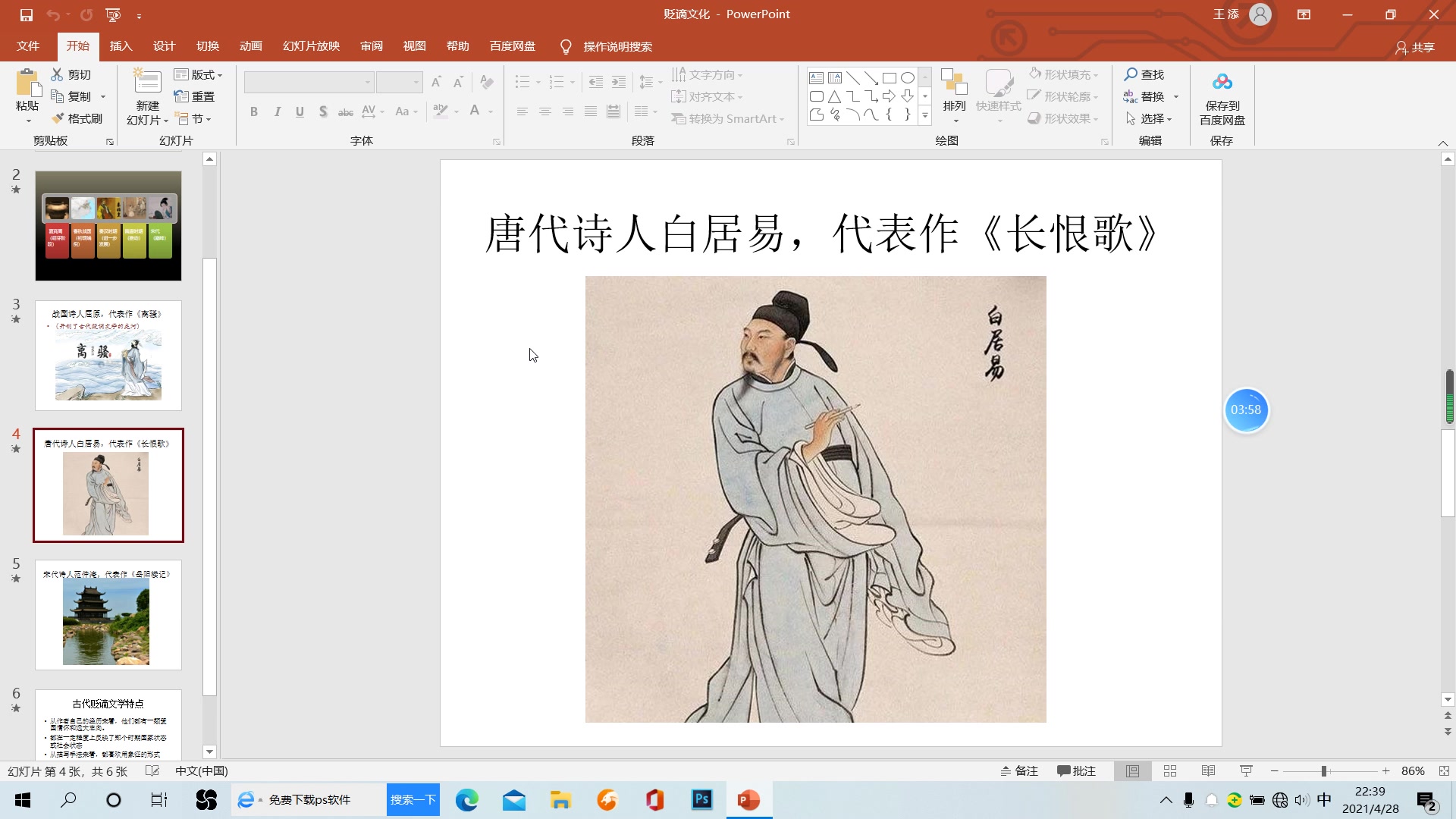This screenshot has width=1456, height=819.
Task: Switch to the 插入 insert tab
Action: [x=121, y=46]
